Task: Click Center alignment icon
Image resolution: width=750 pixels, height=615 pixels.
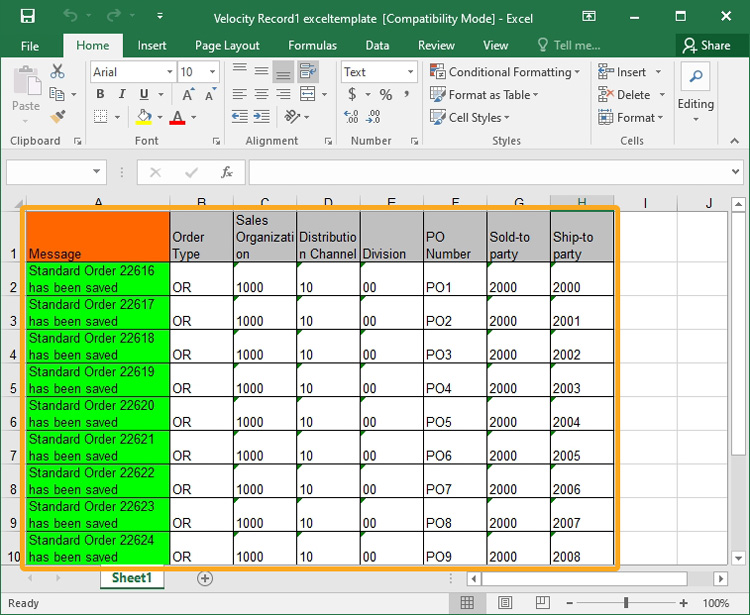Action: pyautogui.click(x=261, y=94)
